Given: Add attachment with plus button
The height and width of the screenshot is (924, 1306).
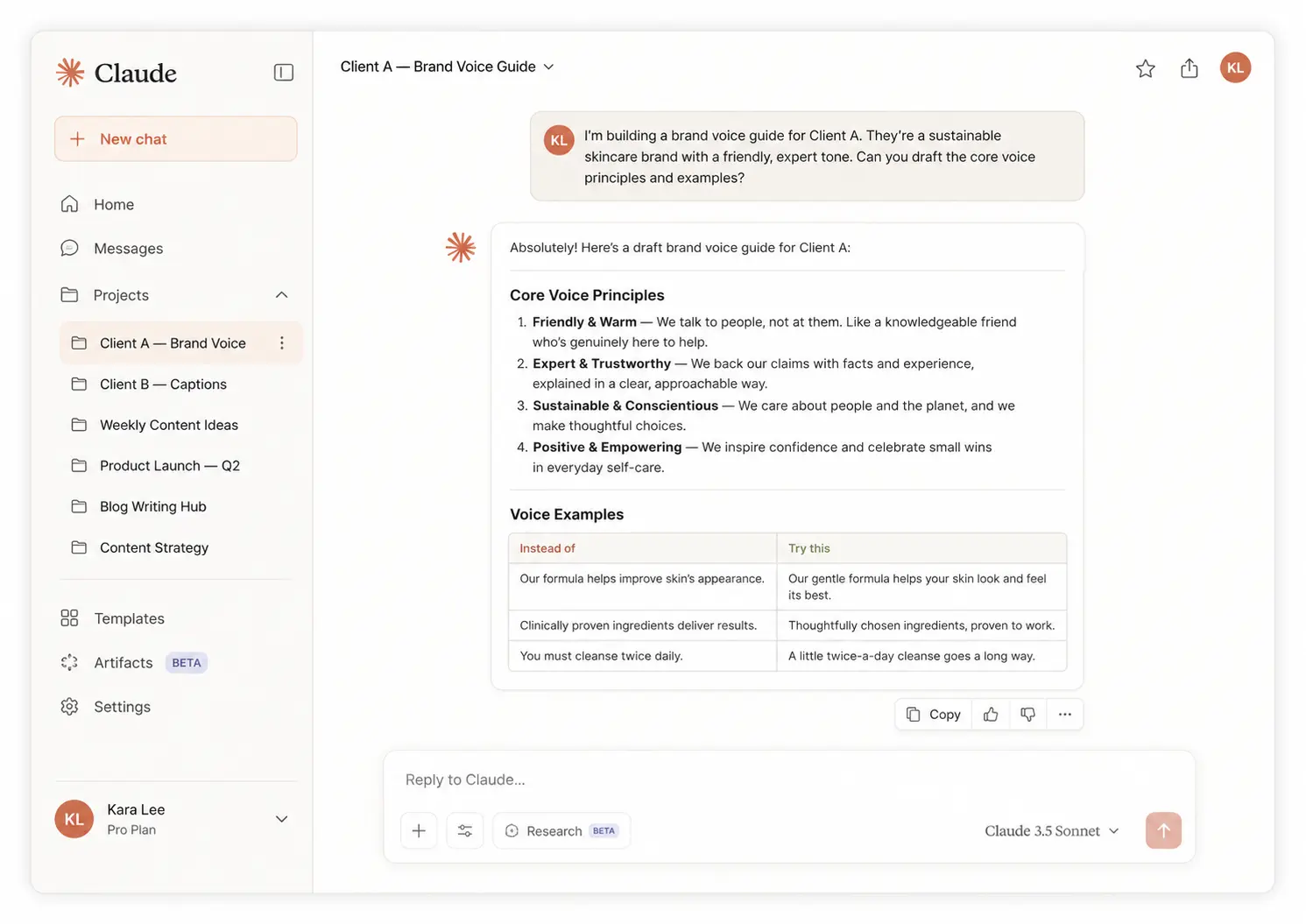Looking at the screenshot, I should (419, 831).
